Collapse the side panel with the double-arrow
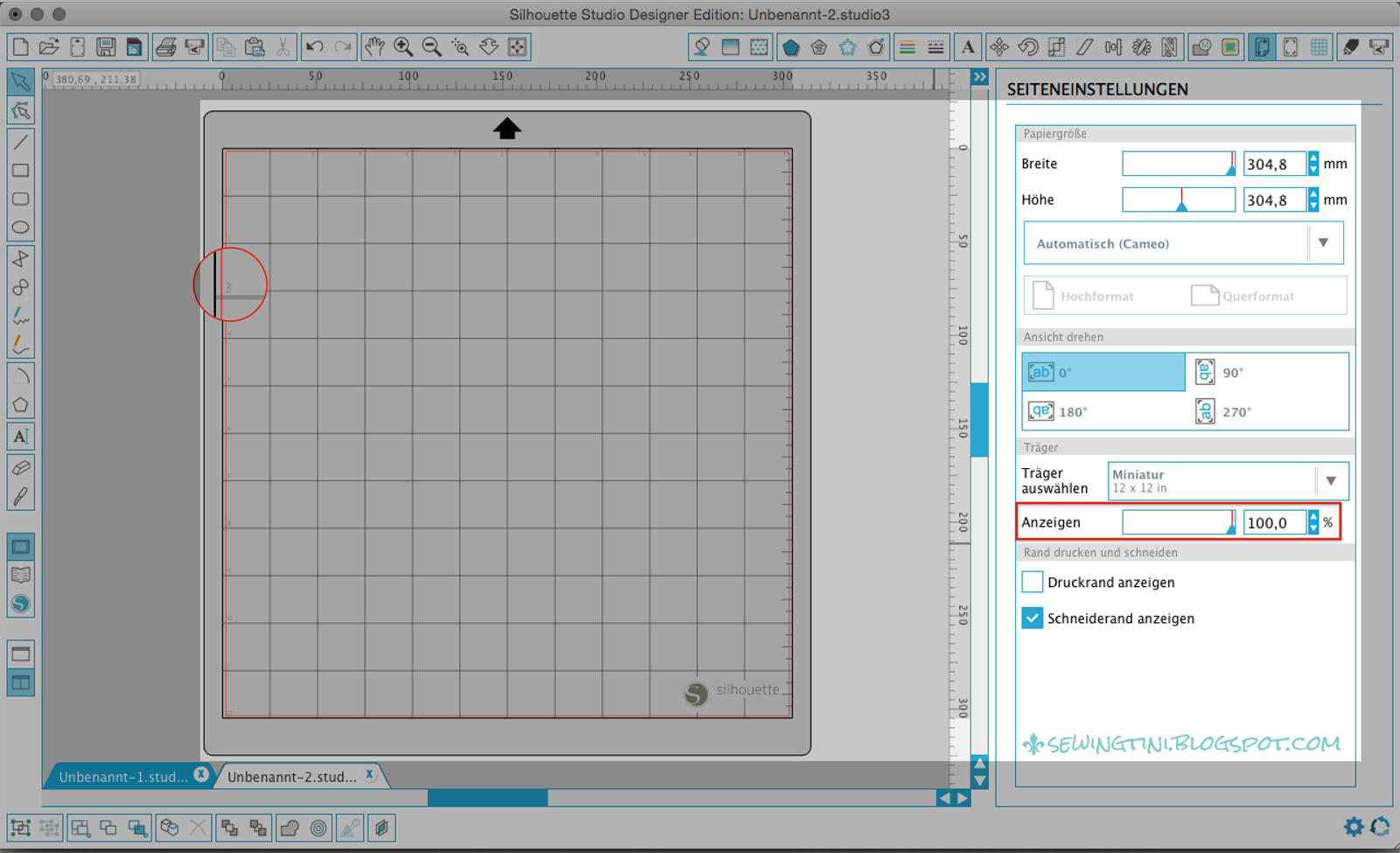 pyautogui.click(x=980, y=77)
